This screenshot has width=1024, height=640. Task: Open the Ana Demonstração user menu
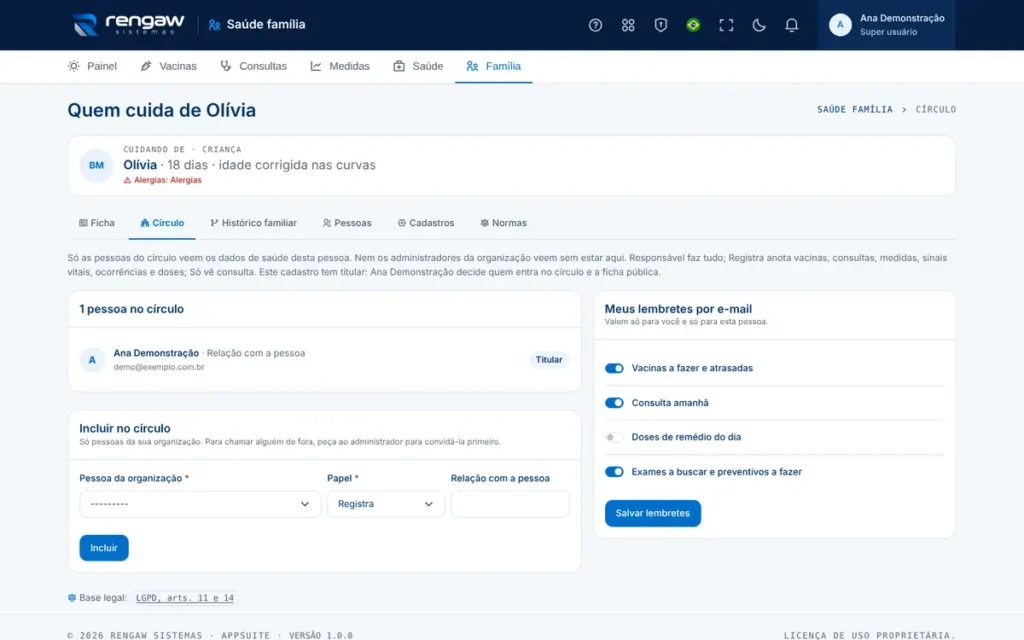[x=886, y=25]
